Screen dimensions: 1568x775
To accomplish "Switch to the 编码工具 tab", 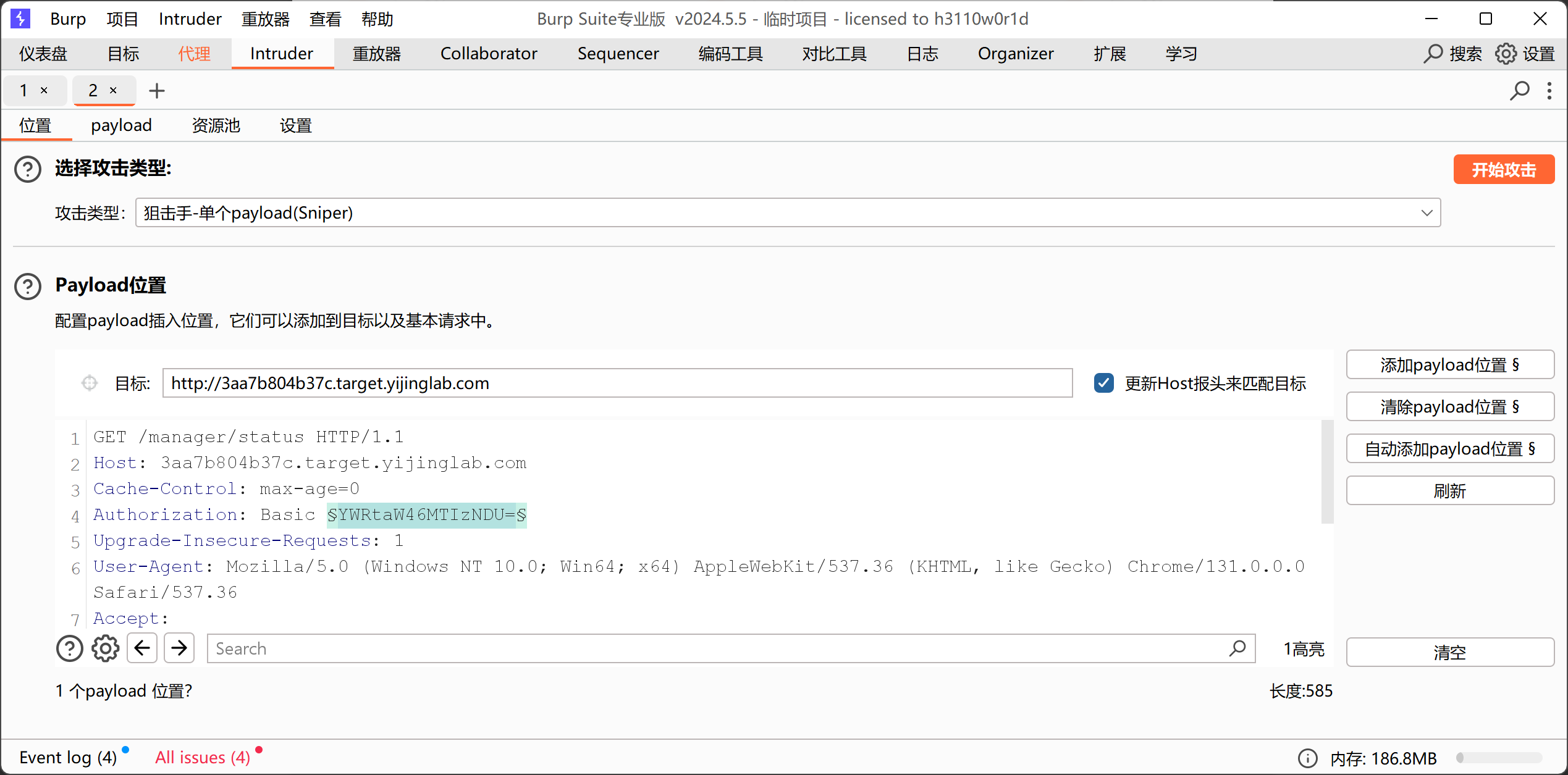I will point(730,54).
